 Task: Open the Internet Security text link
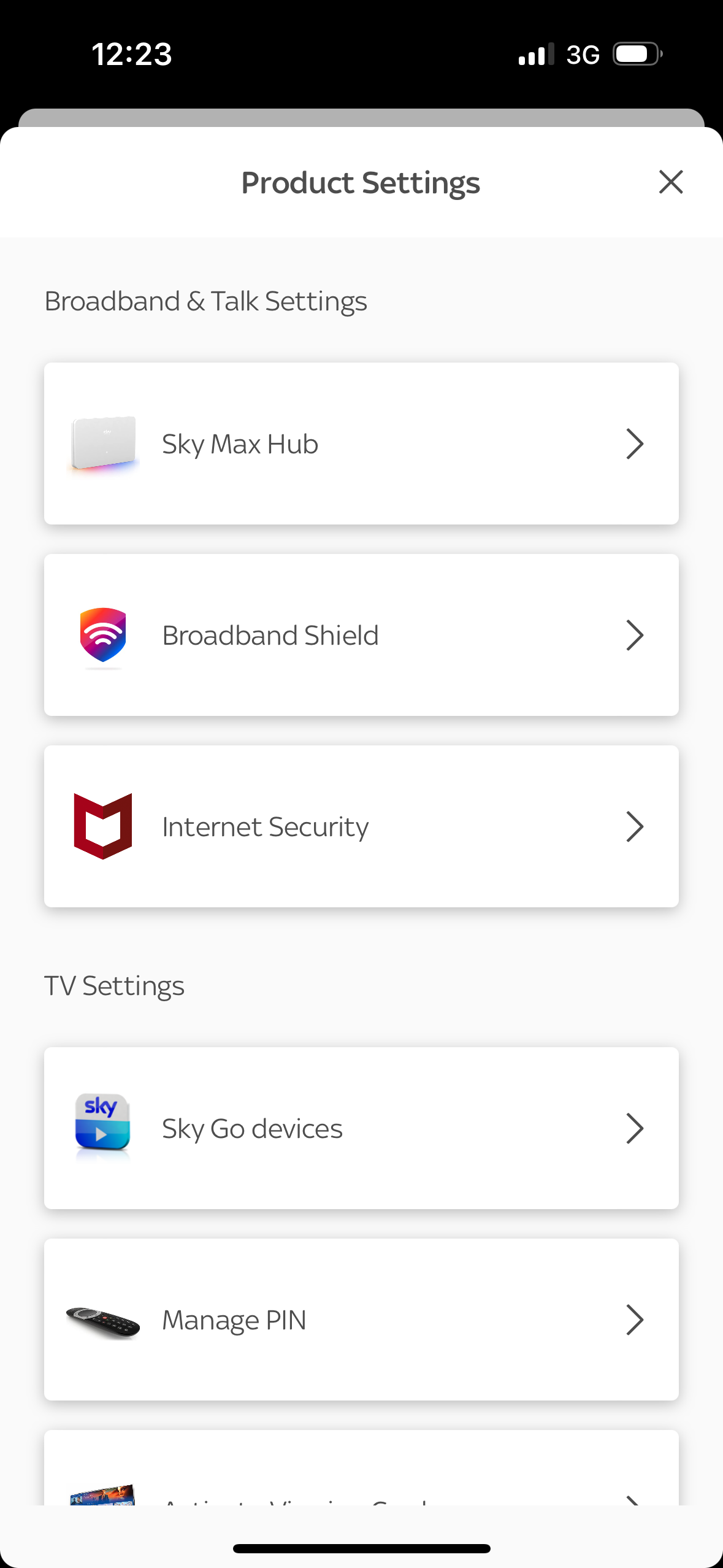[266, 826]
